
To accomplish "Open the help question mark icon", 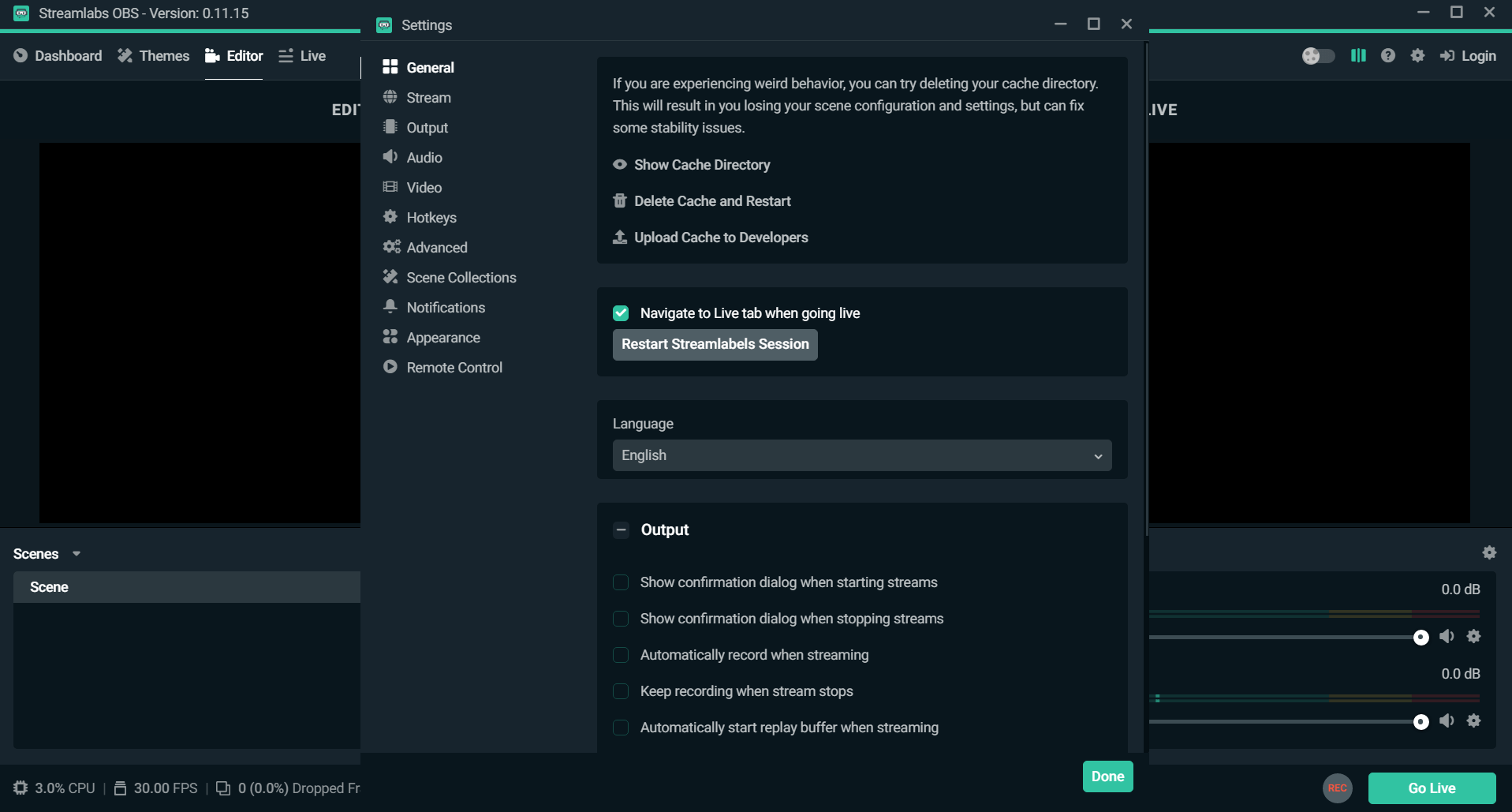I will 1388,55.
